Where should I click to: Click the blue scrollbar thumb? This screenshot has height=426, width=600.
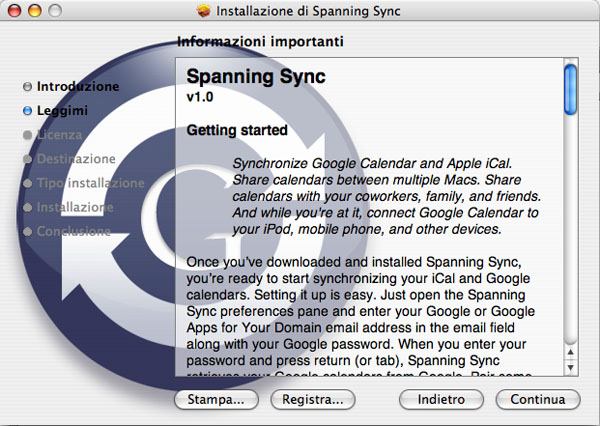click(x=571, y=90)
